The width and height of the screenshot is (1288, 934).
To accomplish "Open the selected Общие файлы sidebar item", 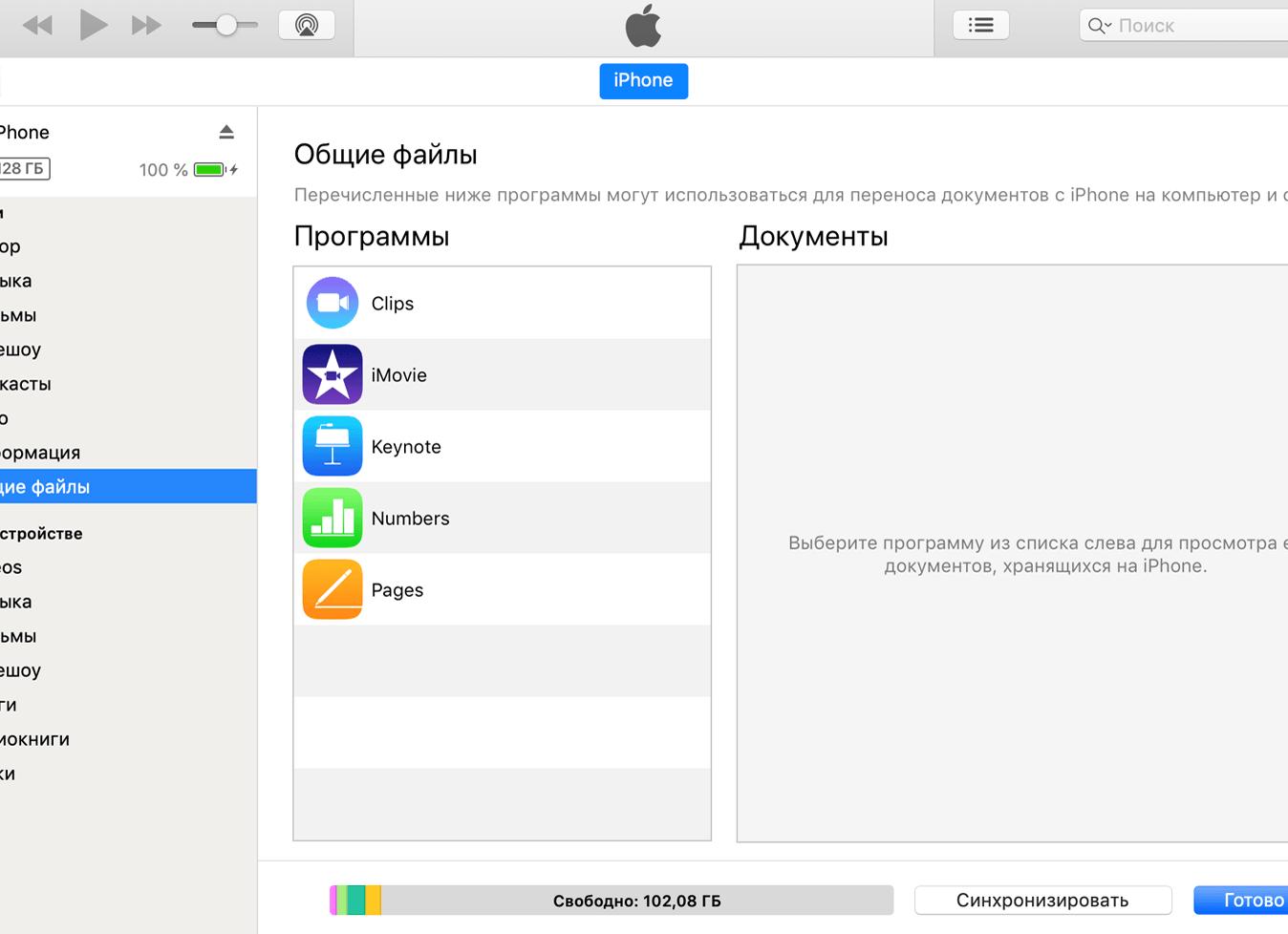I will point(128,486).
